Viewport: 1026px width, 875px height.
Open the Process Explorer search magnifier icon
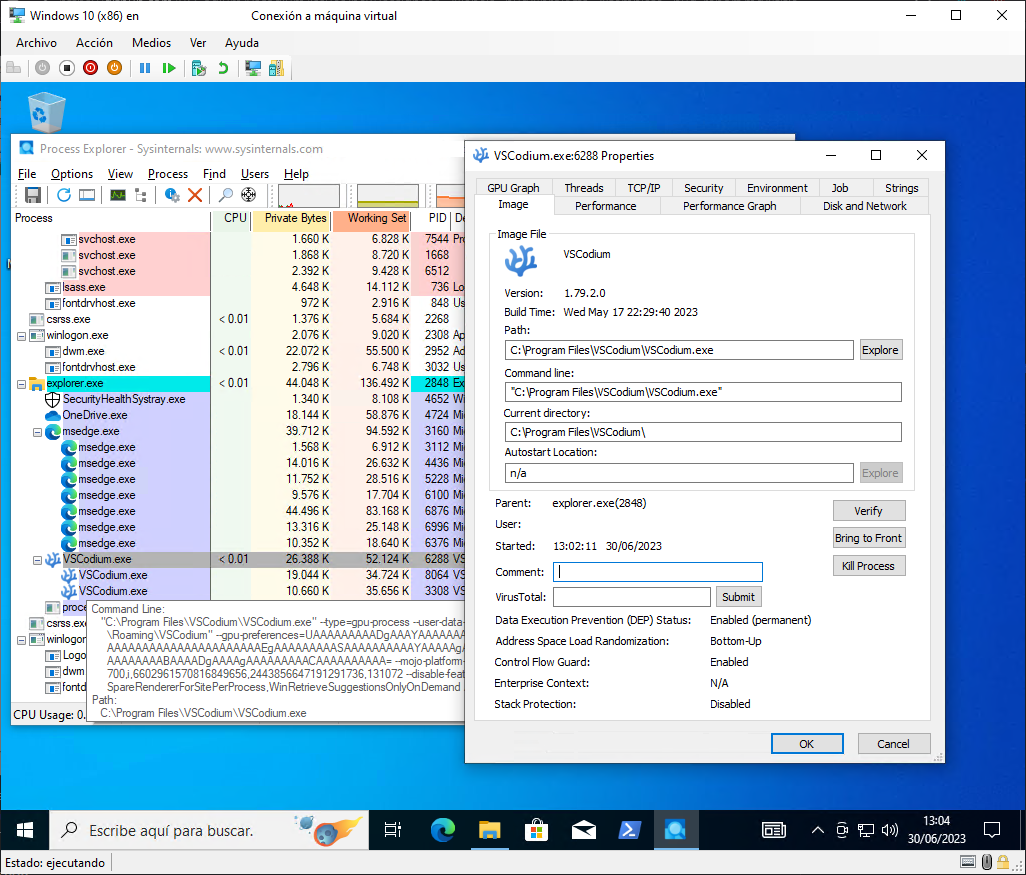tap(226, 196)
